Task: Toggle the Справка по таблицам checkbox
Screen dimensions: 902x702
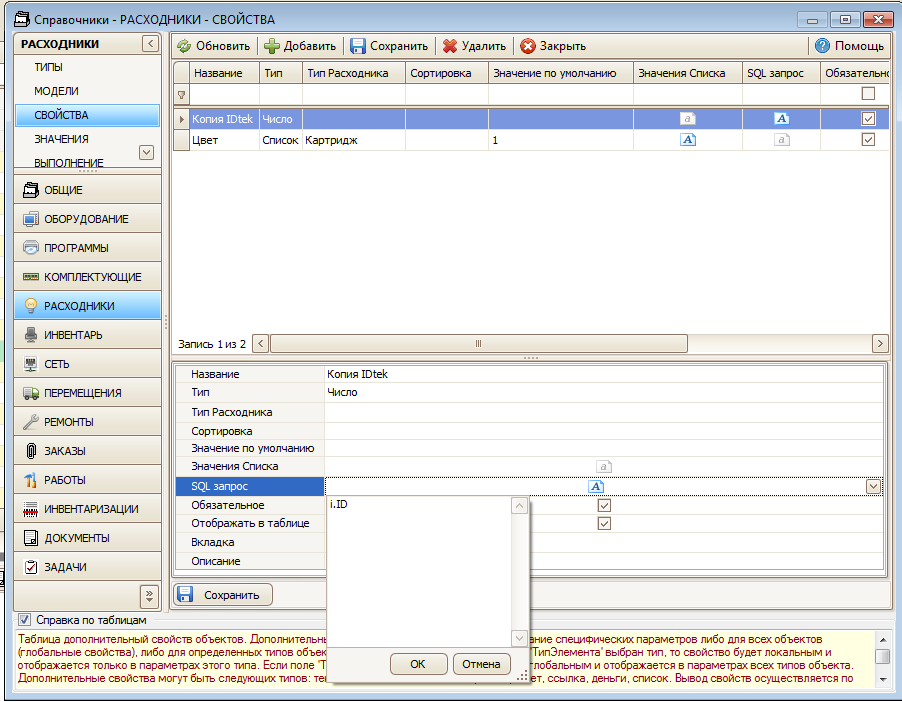Action: click(24, 620)
